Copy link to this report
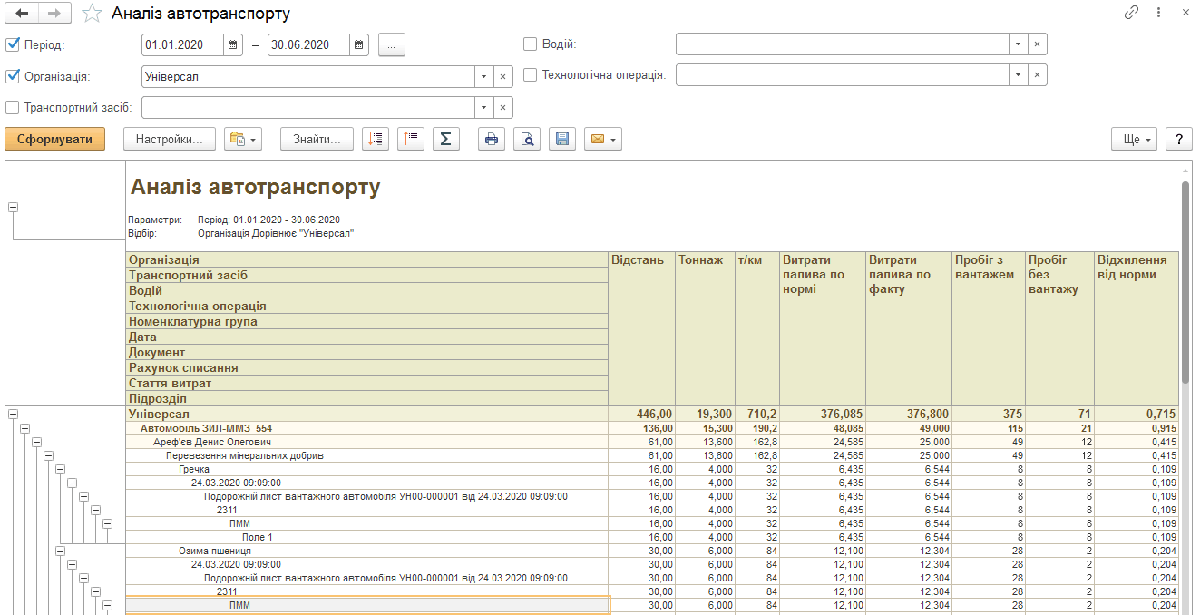Image resolution: width=1200 pixels, height=615 pixels. (x=1133, y=13)
